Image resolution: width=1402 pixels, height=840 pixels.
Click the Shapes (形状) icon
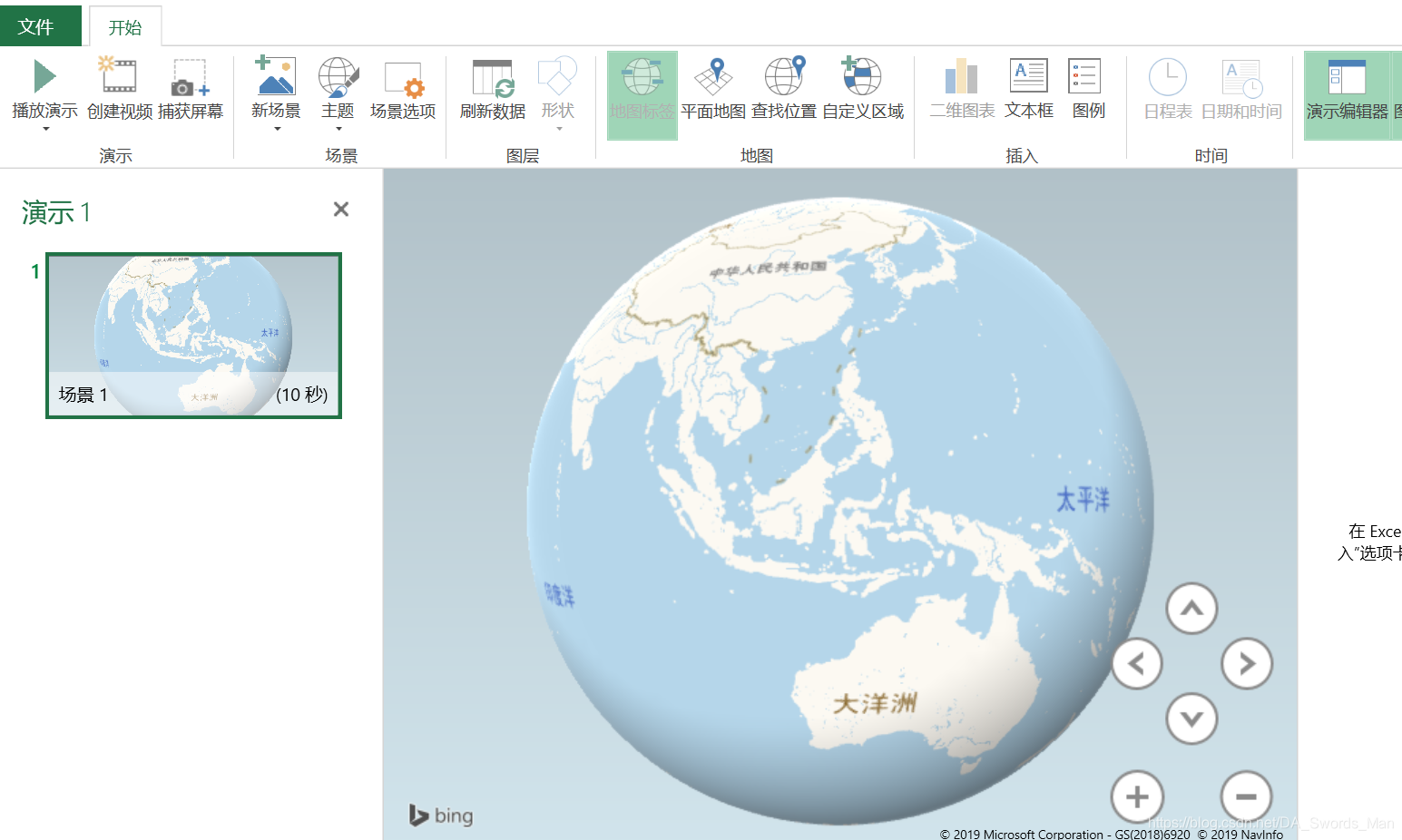click(x=557, y=76)
